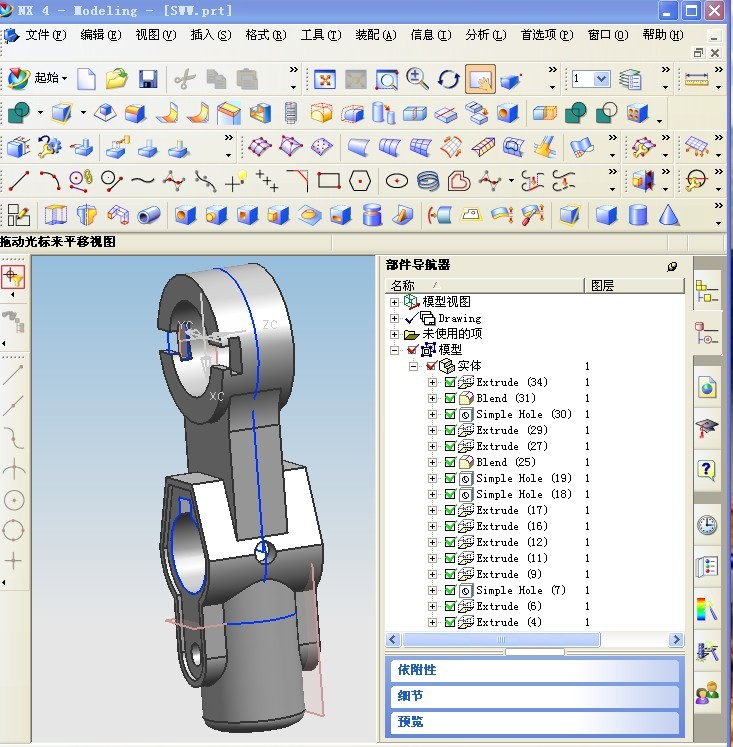Expand the 模型视图 tree node
Image resolution: width=733 pixels, height=747 pixels.
[394, 302]
